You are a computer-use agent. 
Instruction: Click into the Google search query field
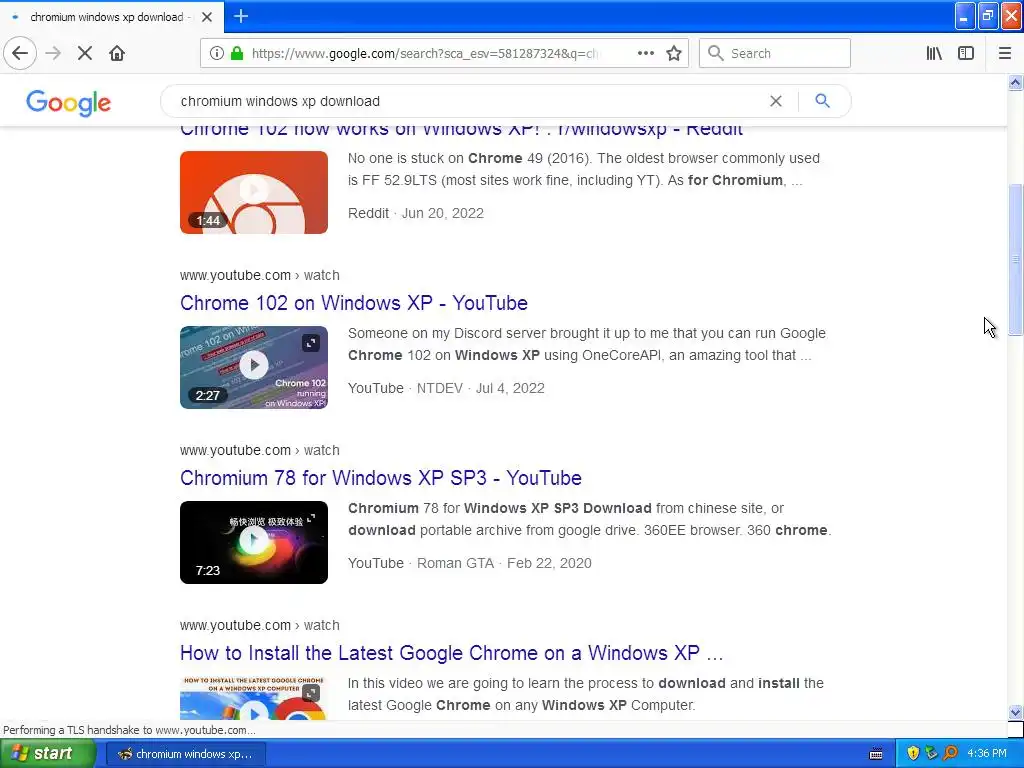(470, 101)
